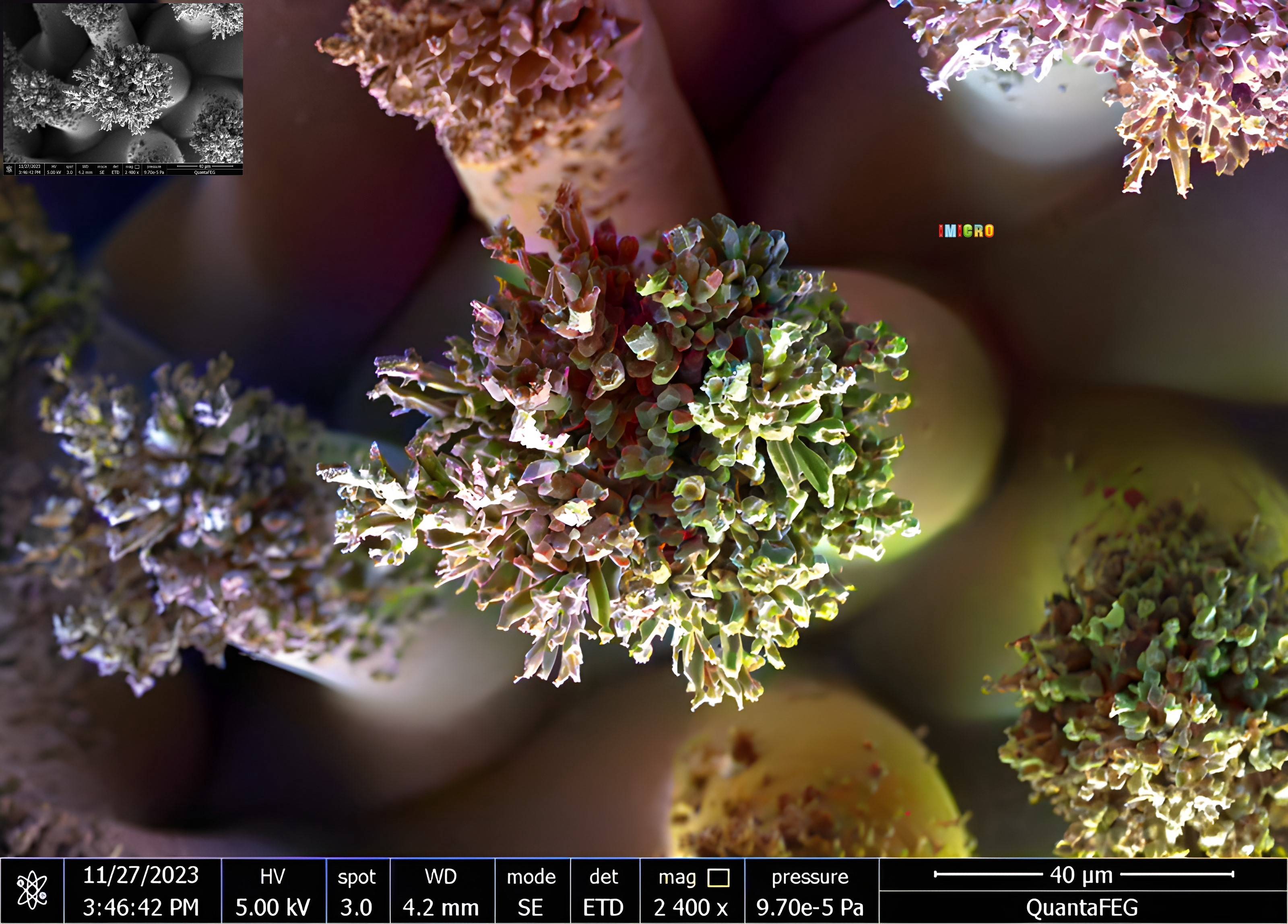Click the small square icon beside mag
This screenshot has height=924, width=1288.
pyautogui.click(x=718, y=878)
